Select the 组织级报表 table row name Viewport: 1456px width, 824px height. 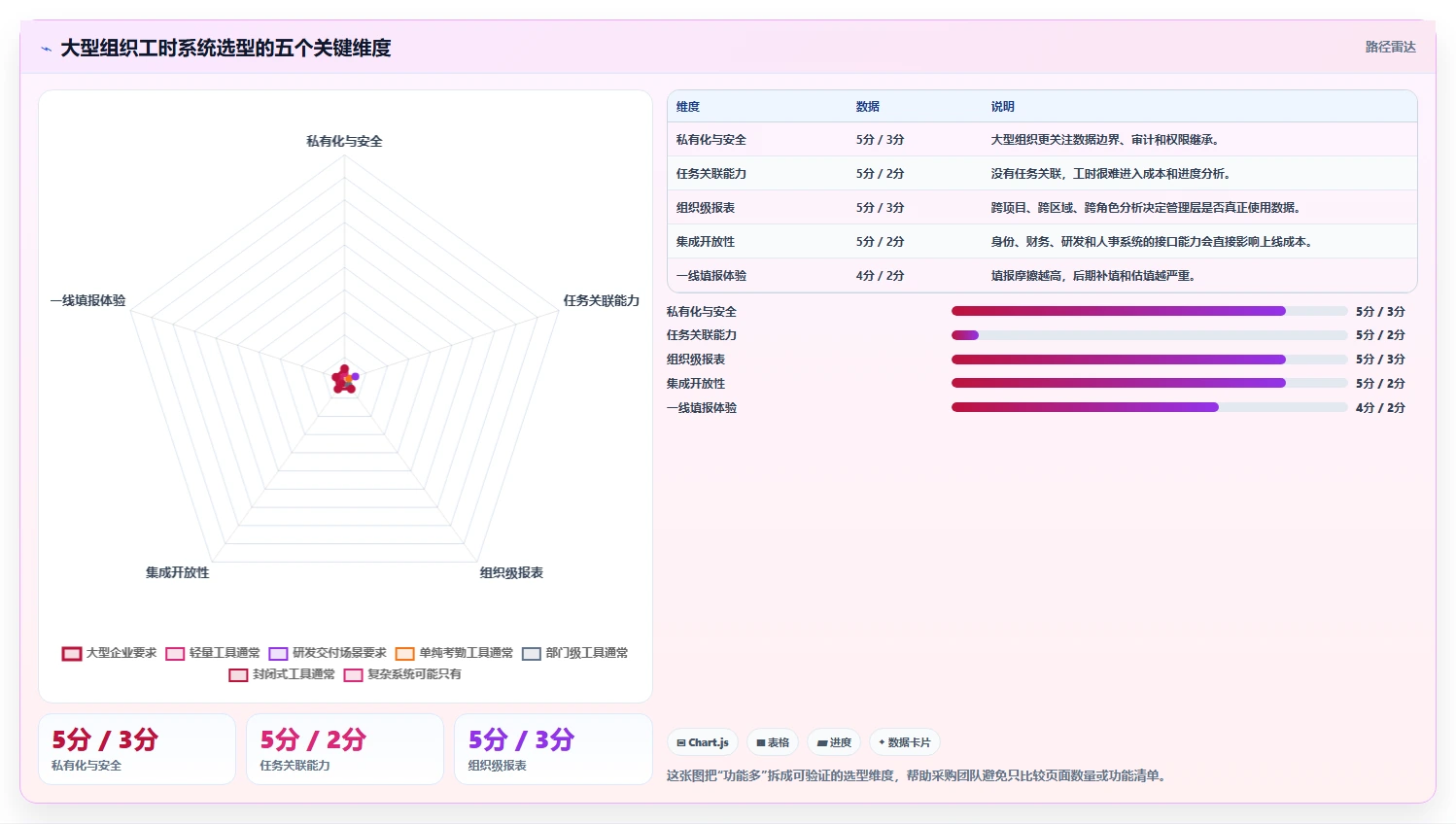pyautogui.click(x=706, y=208)
